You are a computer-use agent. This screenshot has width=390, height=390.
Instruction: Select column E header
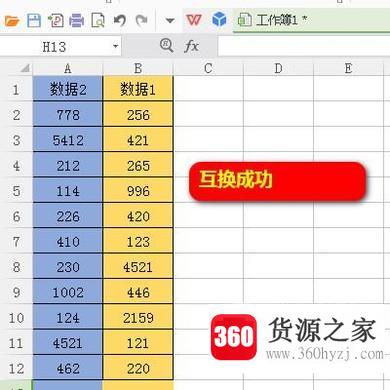(348, 68)
